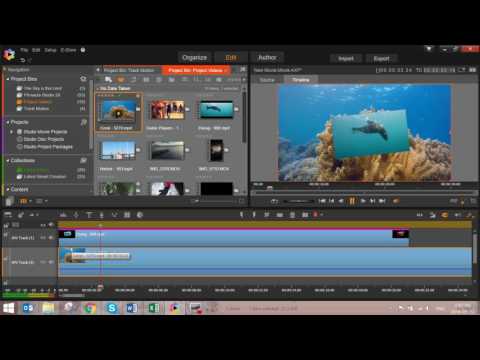This screenshot has width=480, height=360.
Task: Collapse the 'by Date Taken' group
Action: [x=98, y=88]
